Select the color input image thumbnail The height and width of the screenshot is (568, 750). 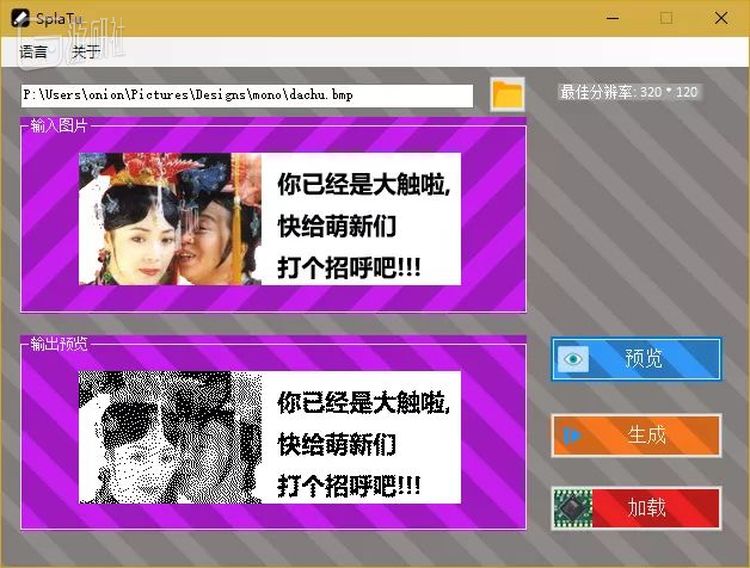[270, 219]
